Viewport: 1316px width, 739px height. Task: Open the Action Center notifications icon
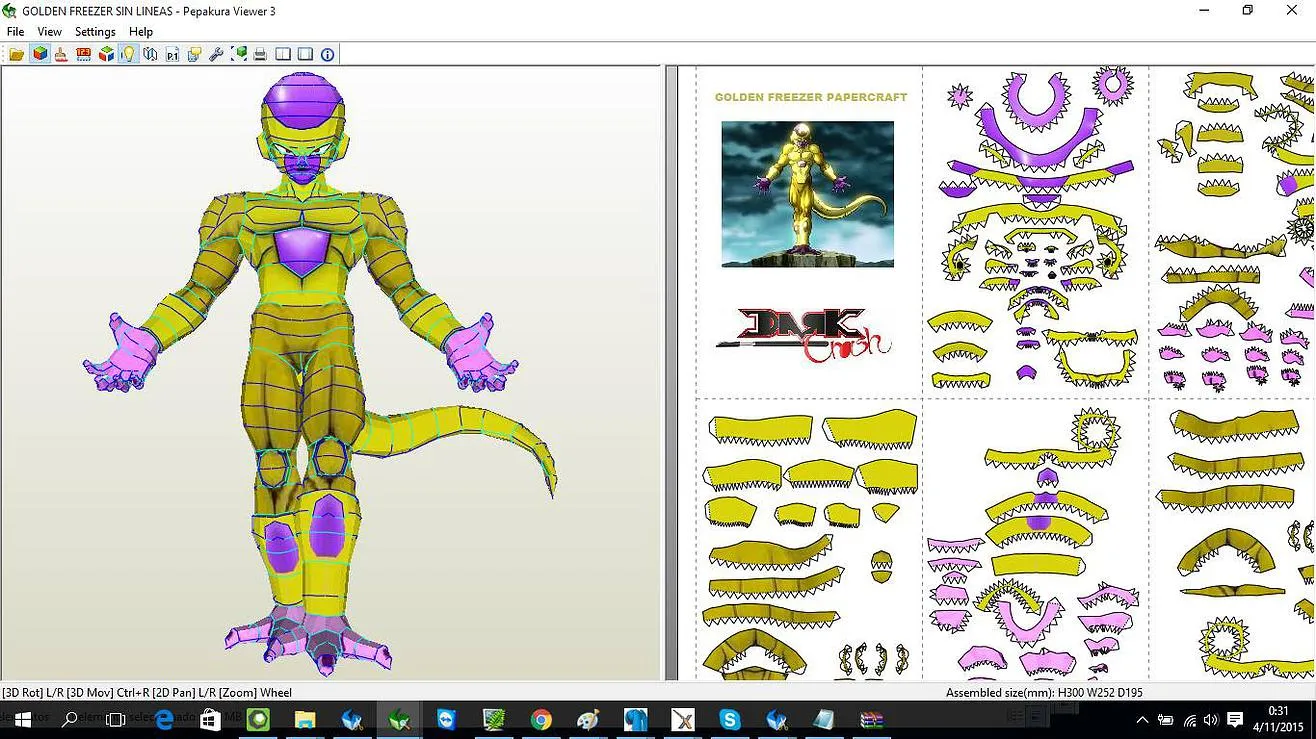1235,720
